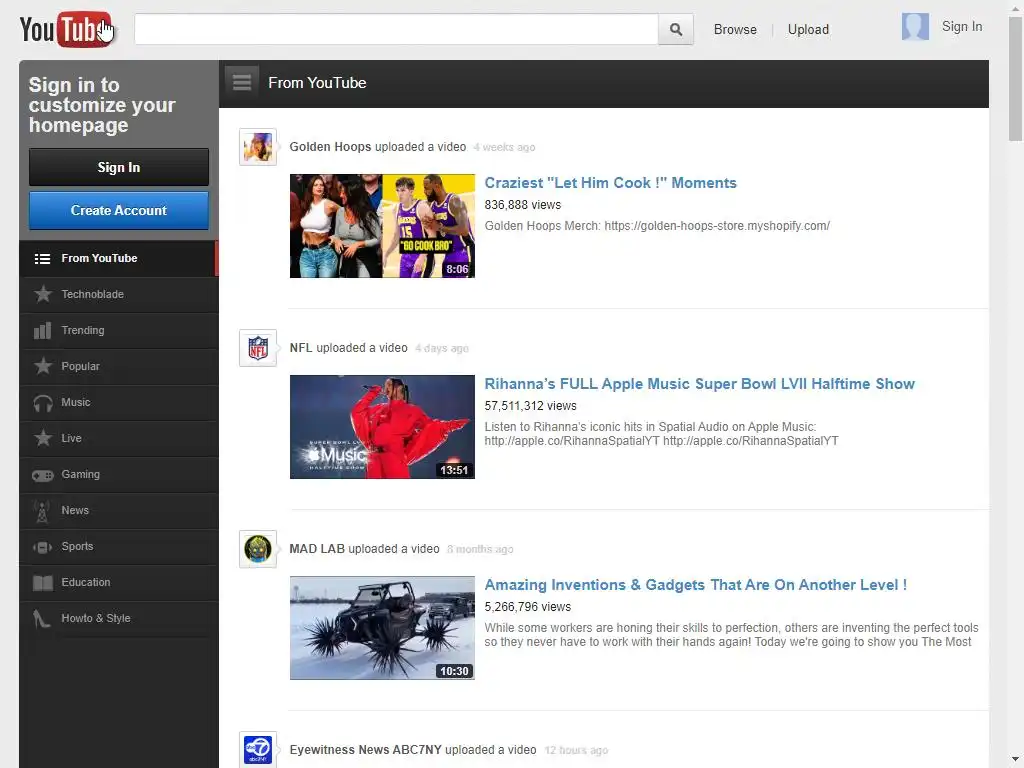Open Rihanna's FULL Apple Music Halftime Show title

coord(699,384)
